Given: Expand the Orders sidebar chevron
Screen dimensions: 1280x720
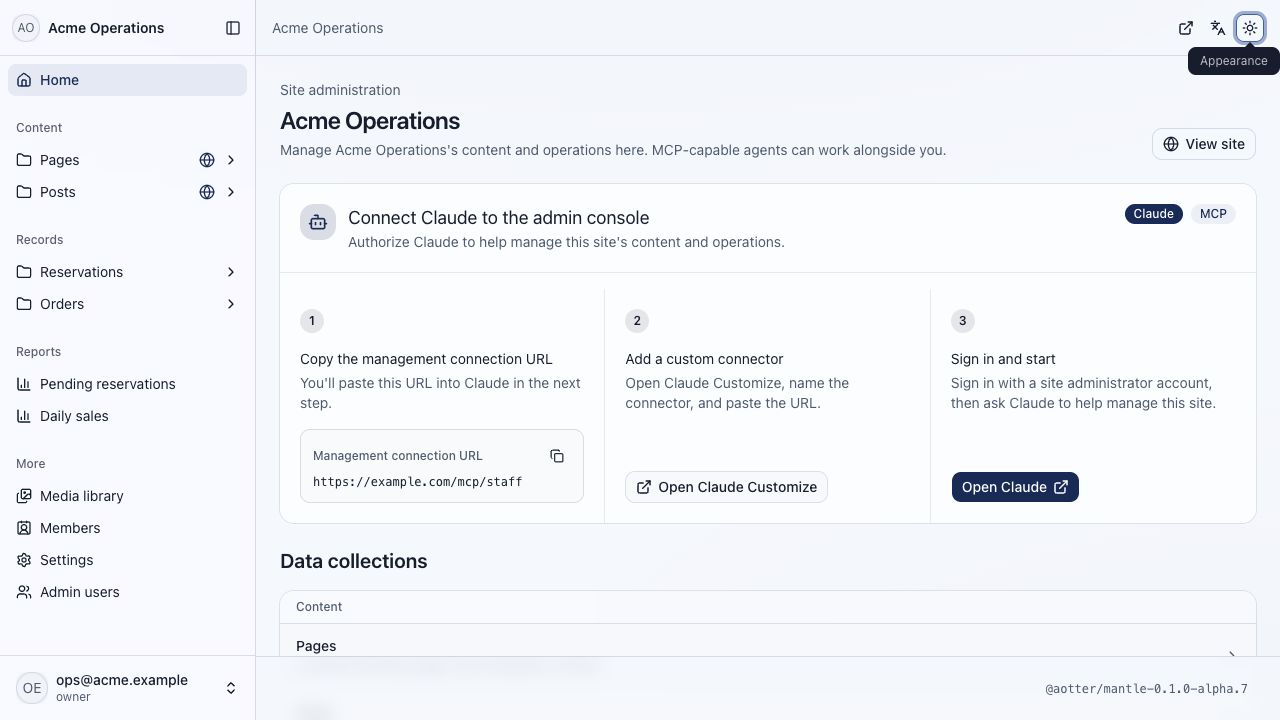Looking at the screenshot, I should tap(231, 304).
